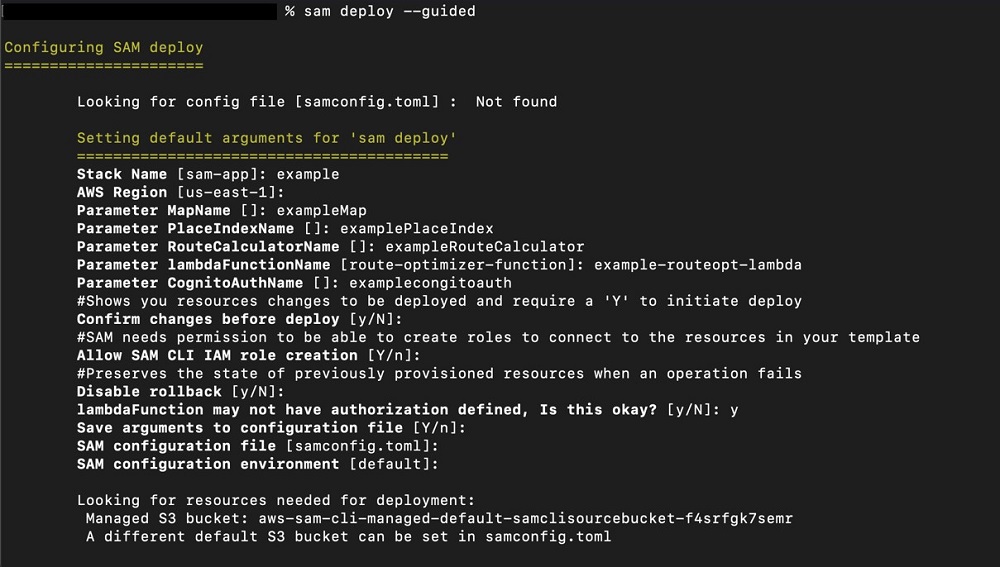Click the redacted black prompt bar
This screenshot has width=1000, height=567.
point(140,11)
